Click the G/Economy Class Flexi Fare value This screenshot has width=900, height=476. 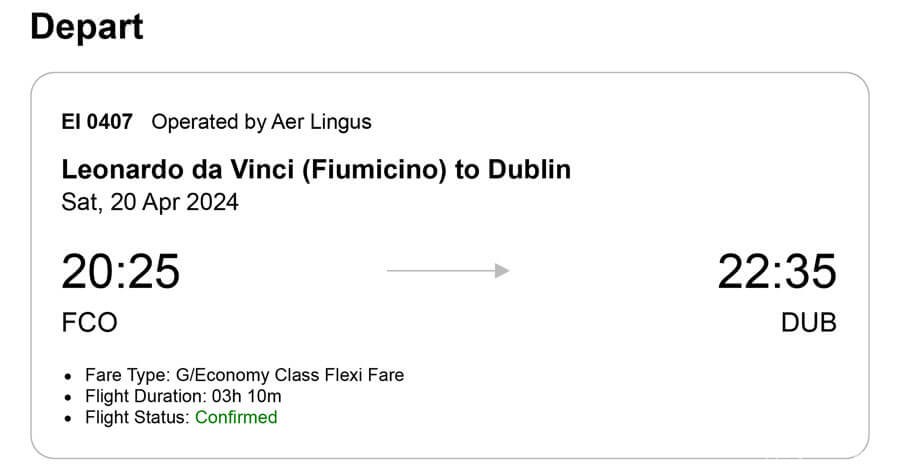[289, 375]
